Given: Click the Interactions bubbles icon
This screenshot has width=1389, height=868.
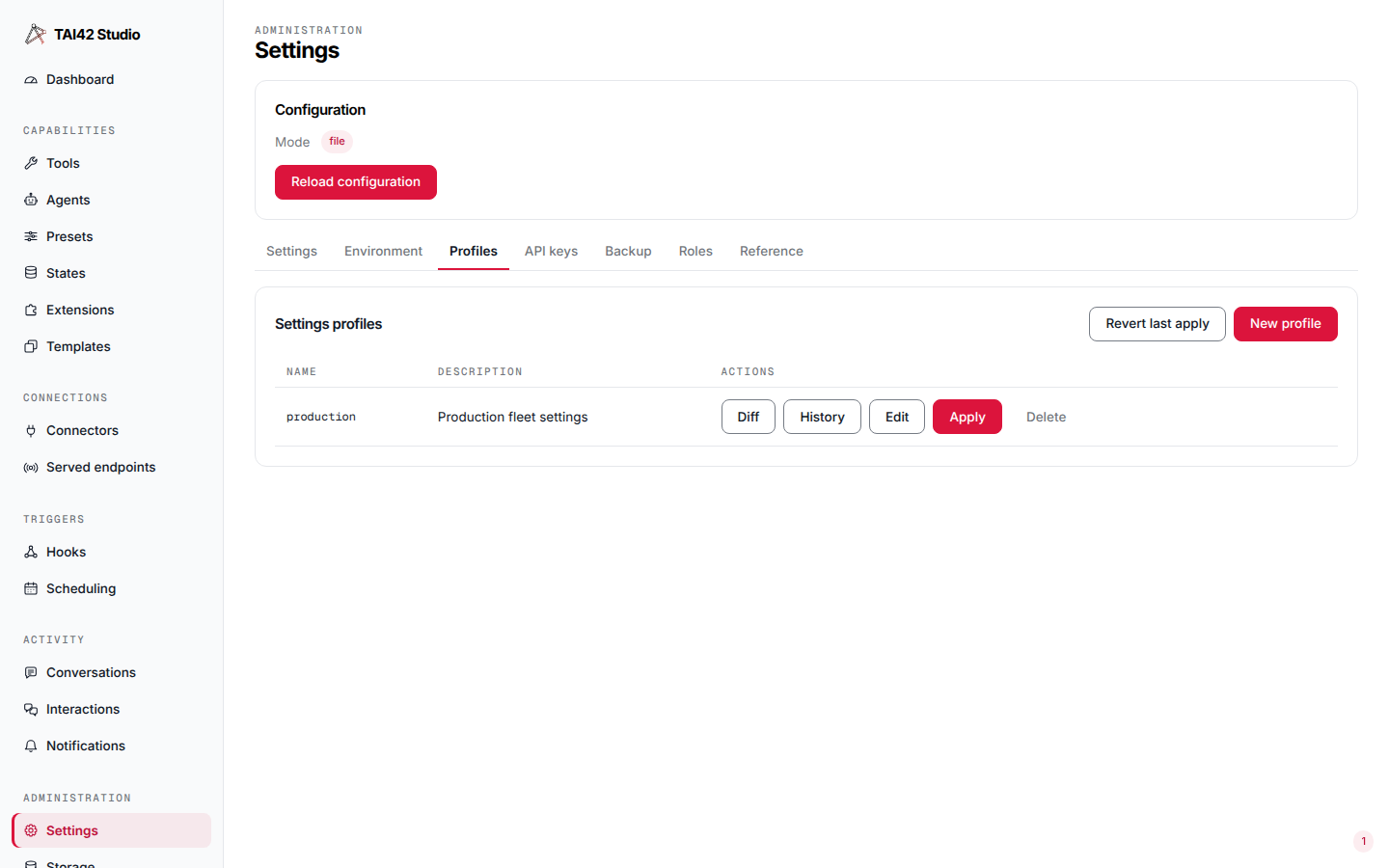Looking at the screenshot, I should tap(31, 710).
